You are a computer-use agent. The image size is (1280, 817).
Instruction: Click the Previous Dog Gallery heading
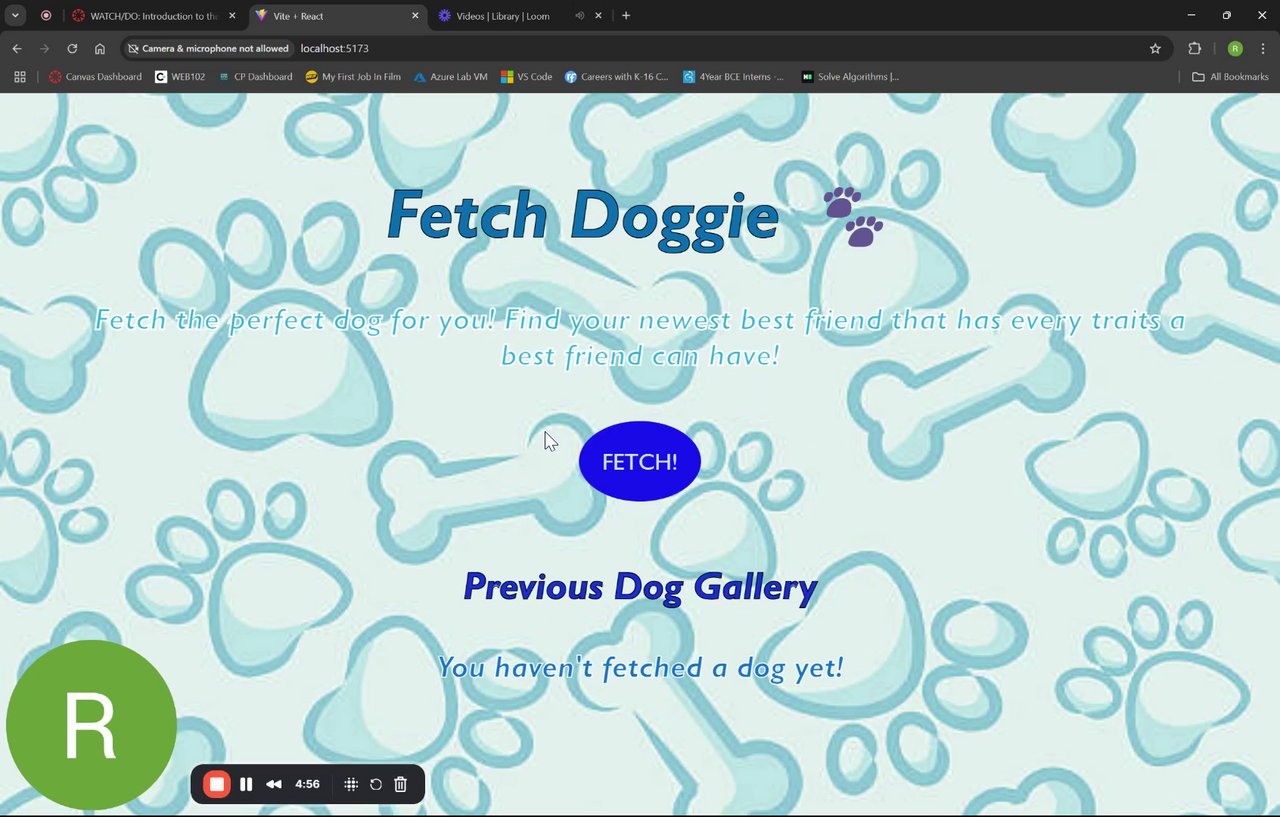[x=640, y=587]
